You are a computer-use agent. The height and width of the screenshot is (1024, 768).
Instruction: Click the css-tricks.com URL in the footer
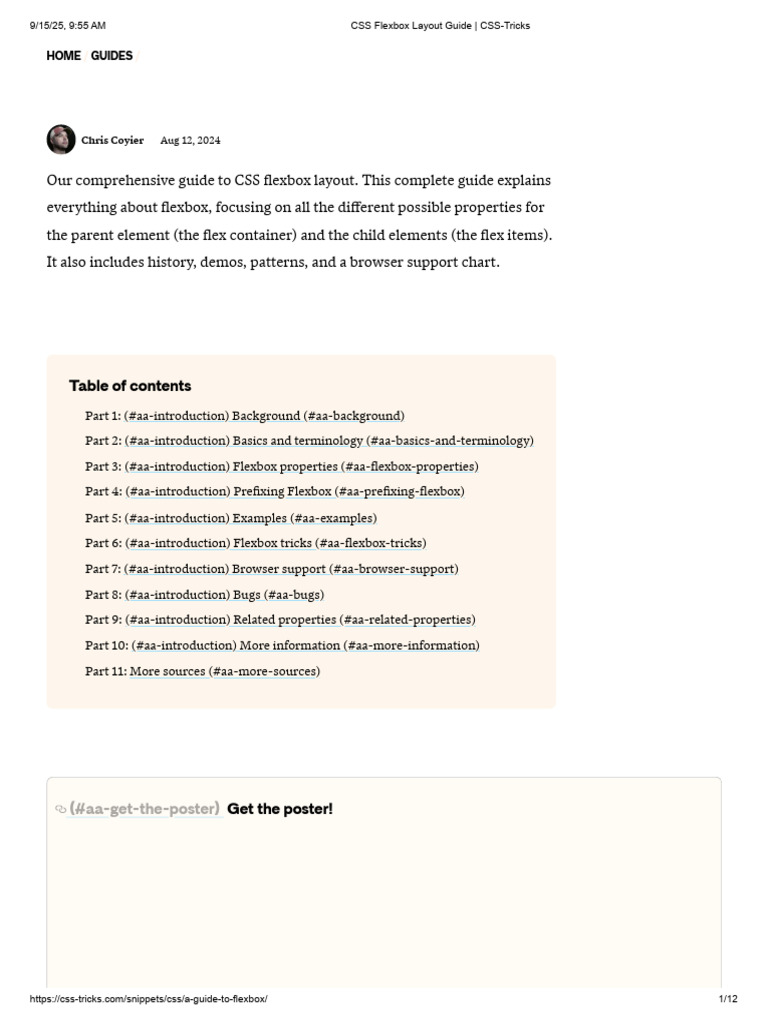pos(148,999)
